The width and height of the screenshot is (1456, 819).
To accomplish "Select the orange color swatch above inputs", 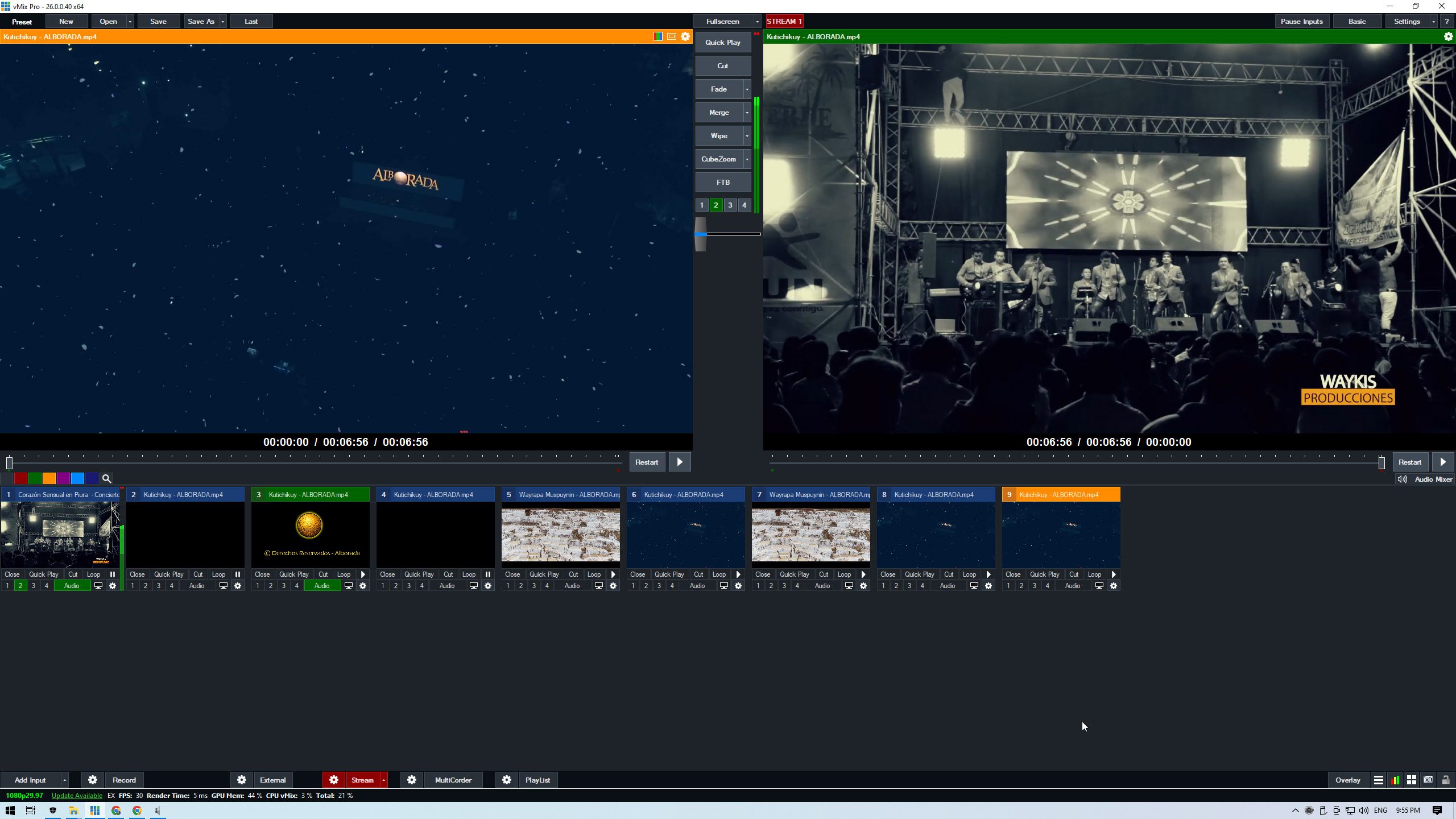I will (x=49, y=478).
